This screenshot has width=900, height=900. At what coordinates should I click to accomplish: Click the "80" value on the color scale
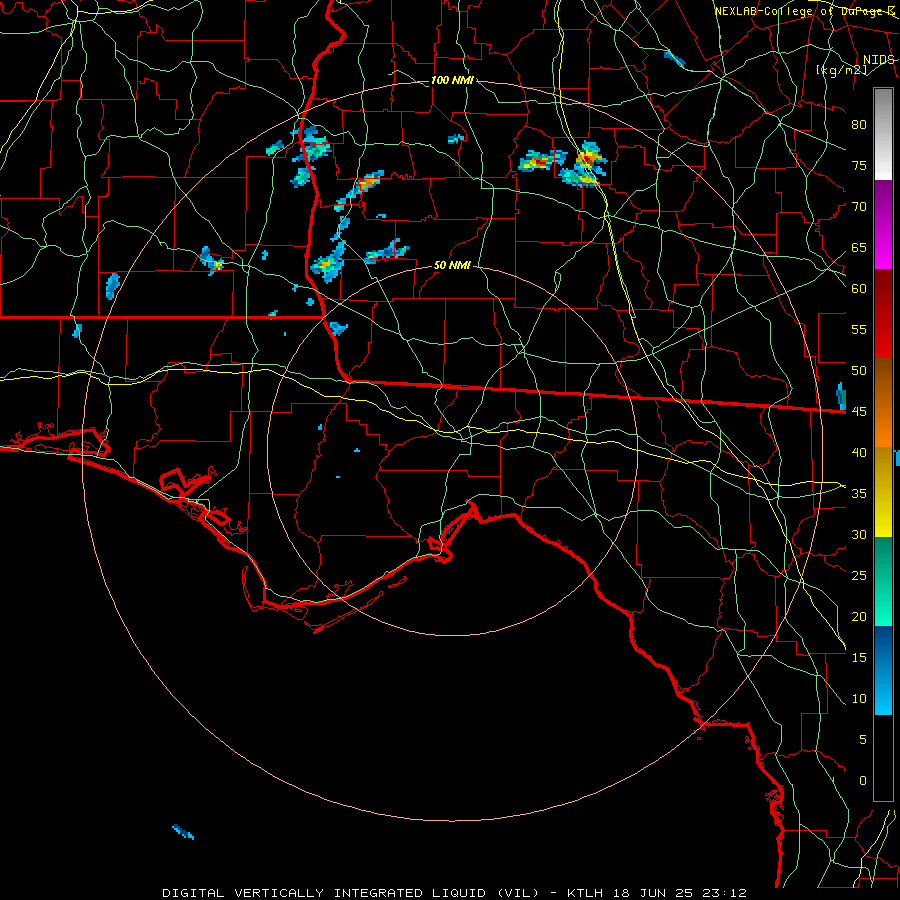pyautogui.click(x=859, y=125)
